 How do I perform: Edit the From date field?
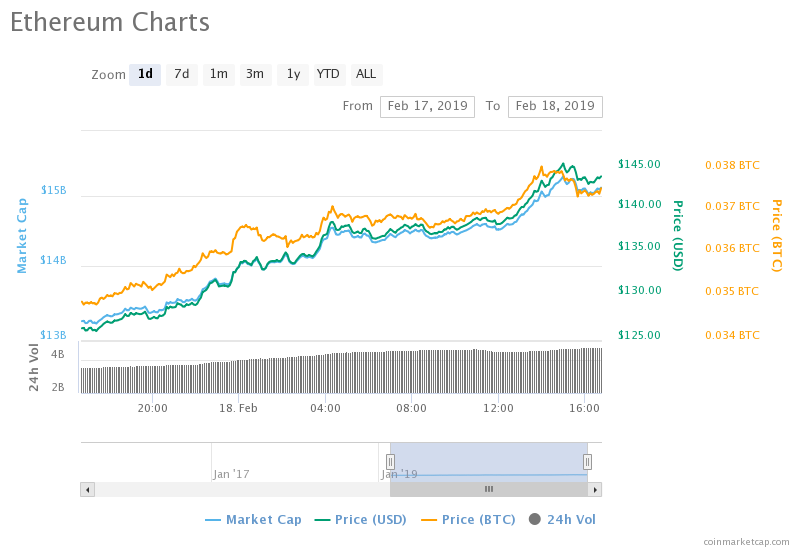click(427, 106)
